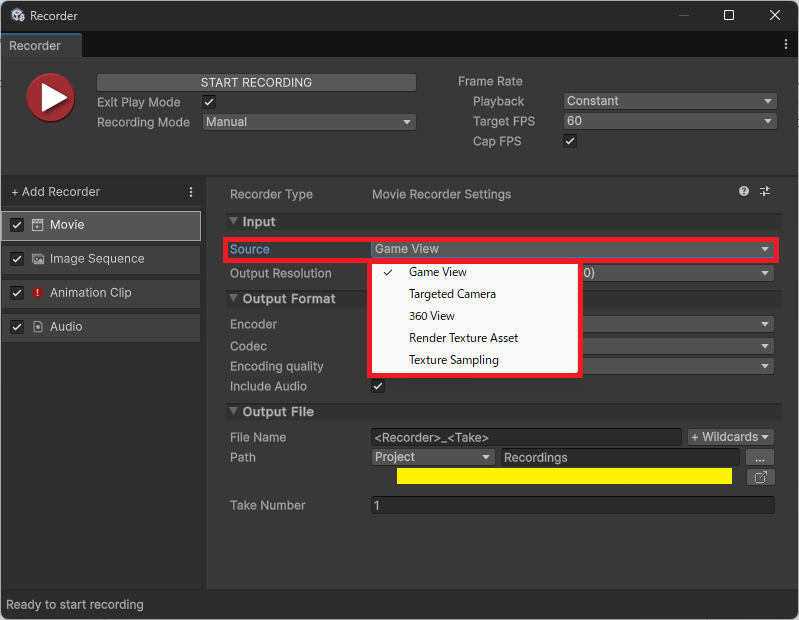Open the Recording Mode dropdown

tap(309, 122)
